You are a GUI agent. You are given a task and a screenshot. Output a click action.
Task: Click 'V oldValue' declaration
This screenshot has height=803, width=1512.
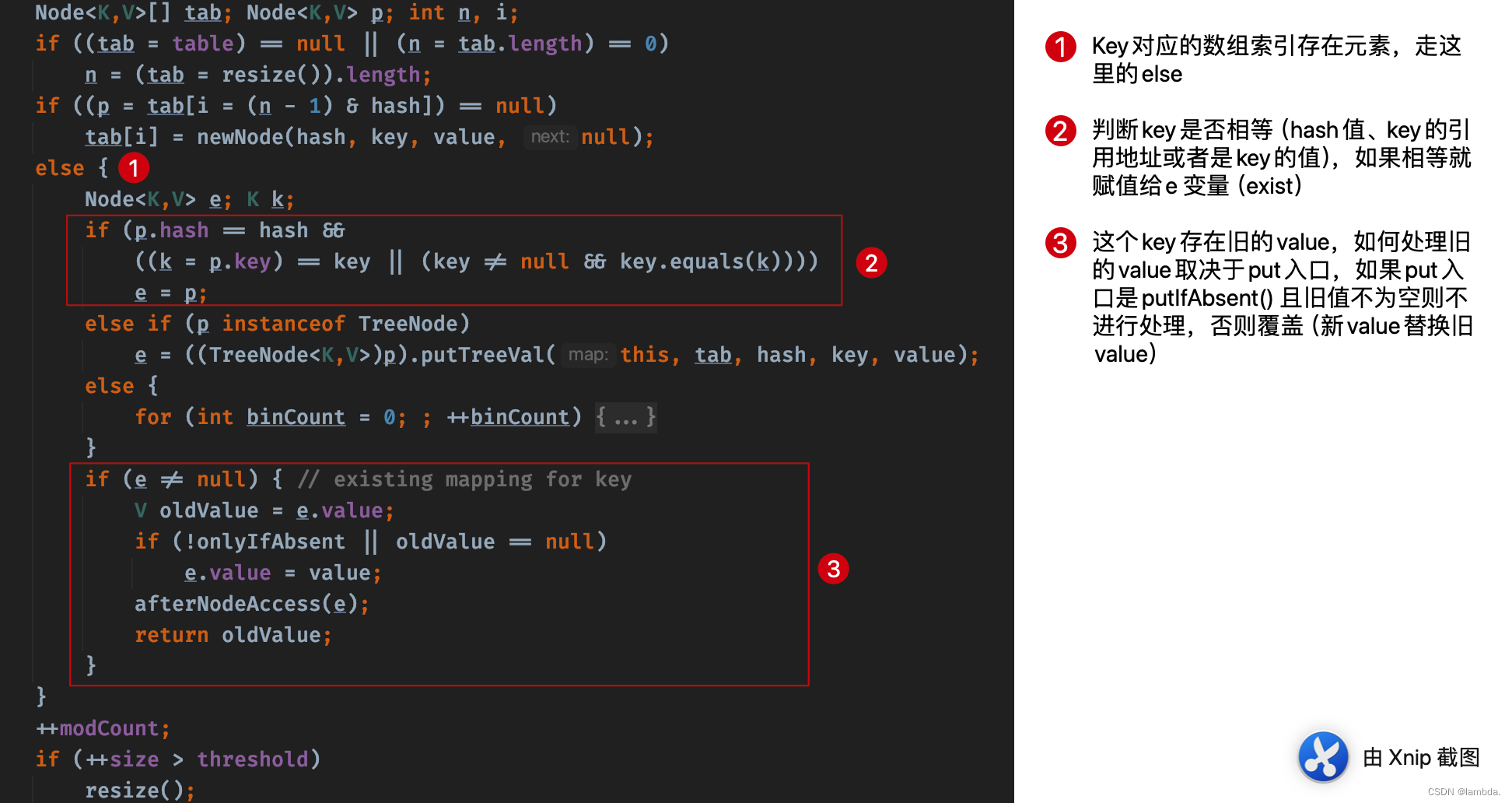(197, 510)
